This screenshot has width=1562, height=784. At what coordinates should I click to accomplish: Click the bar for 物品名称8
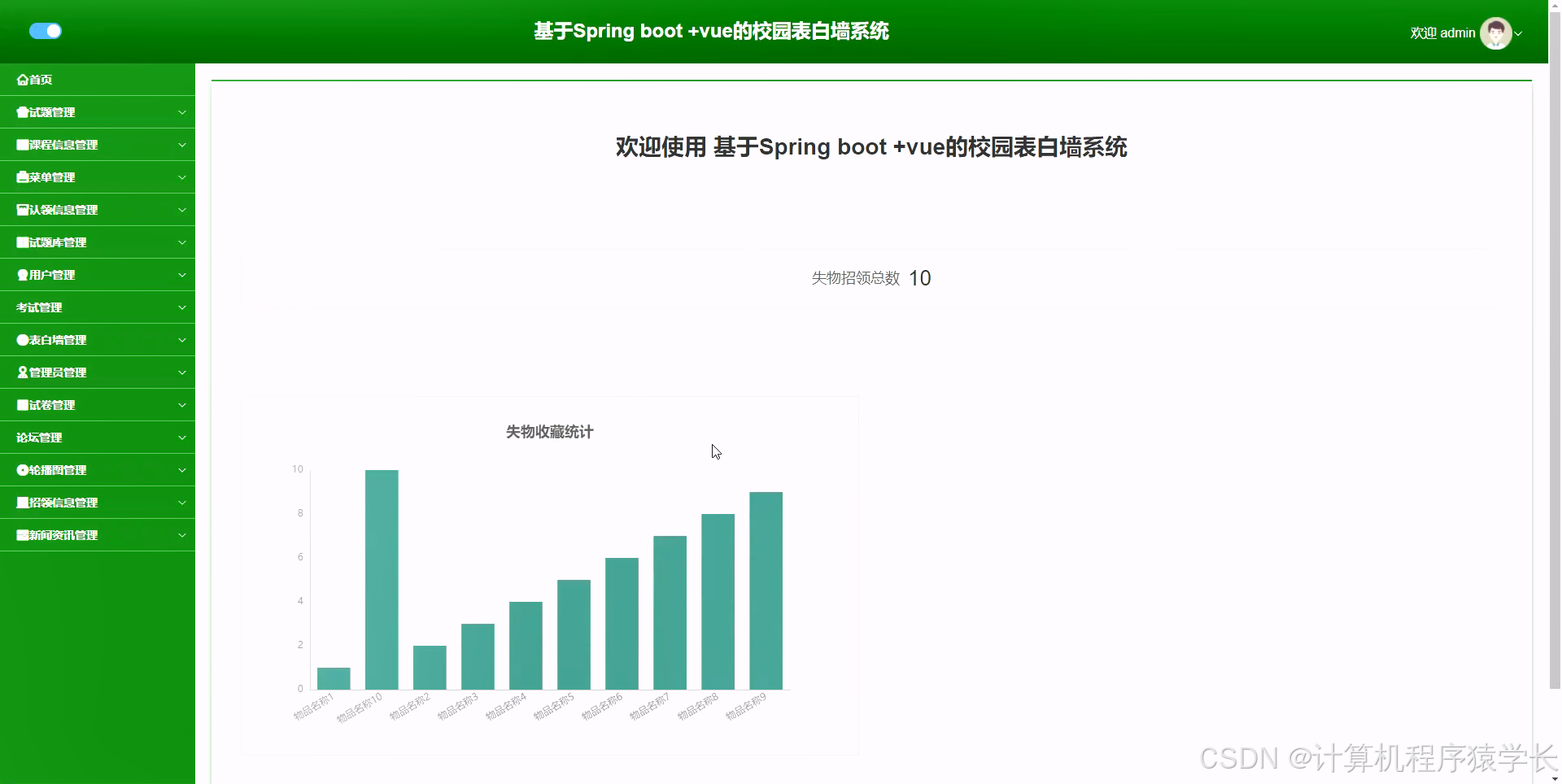718,602
